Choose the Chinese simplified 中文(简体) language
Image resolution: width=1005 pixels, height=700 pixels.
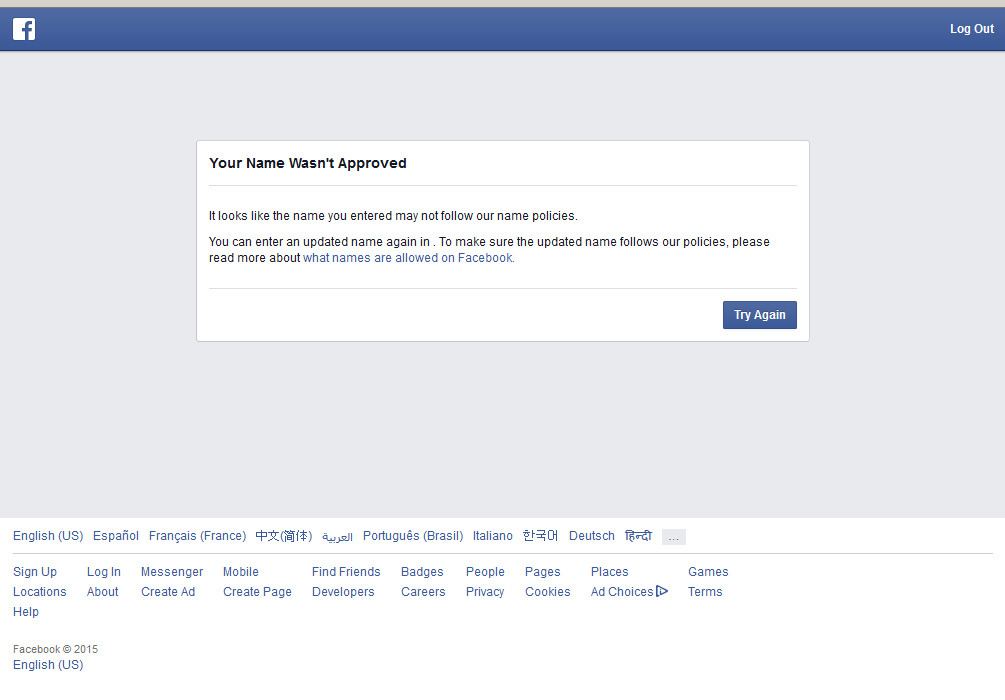coord(284,536)
